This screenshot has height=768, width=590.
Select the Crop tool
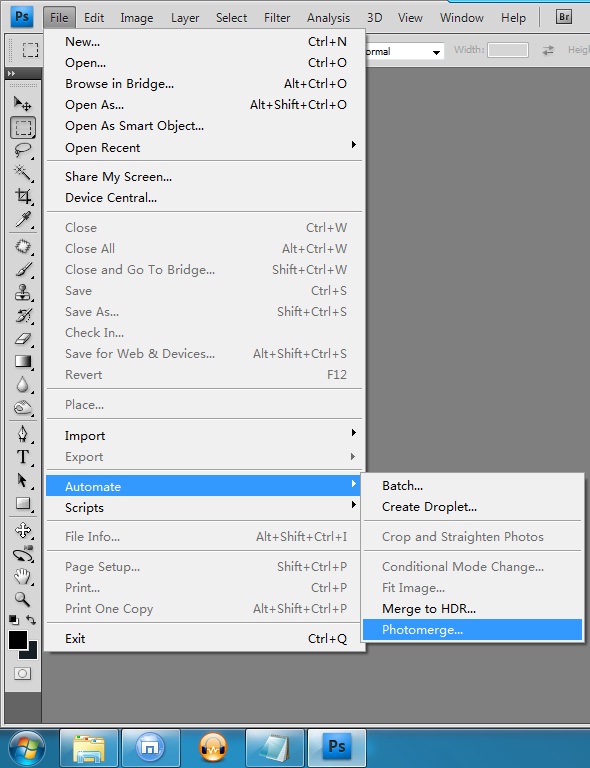point(23,196)
